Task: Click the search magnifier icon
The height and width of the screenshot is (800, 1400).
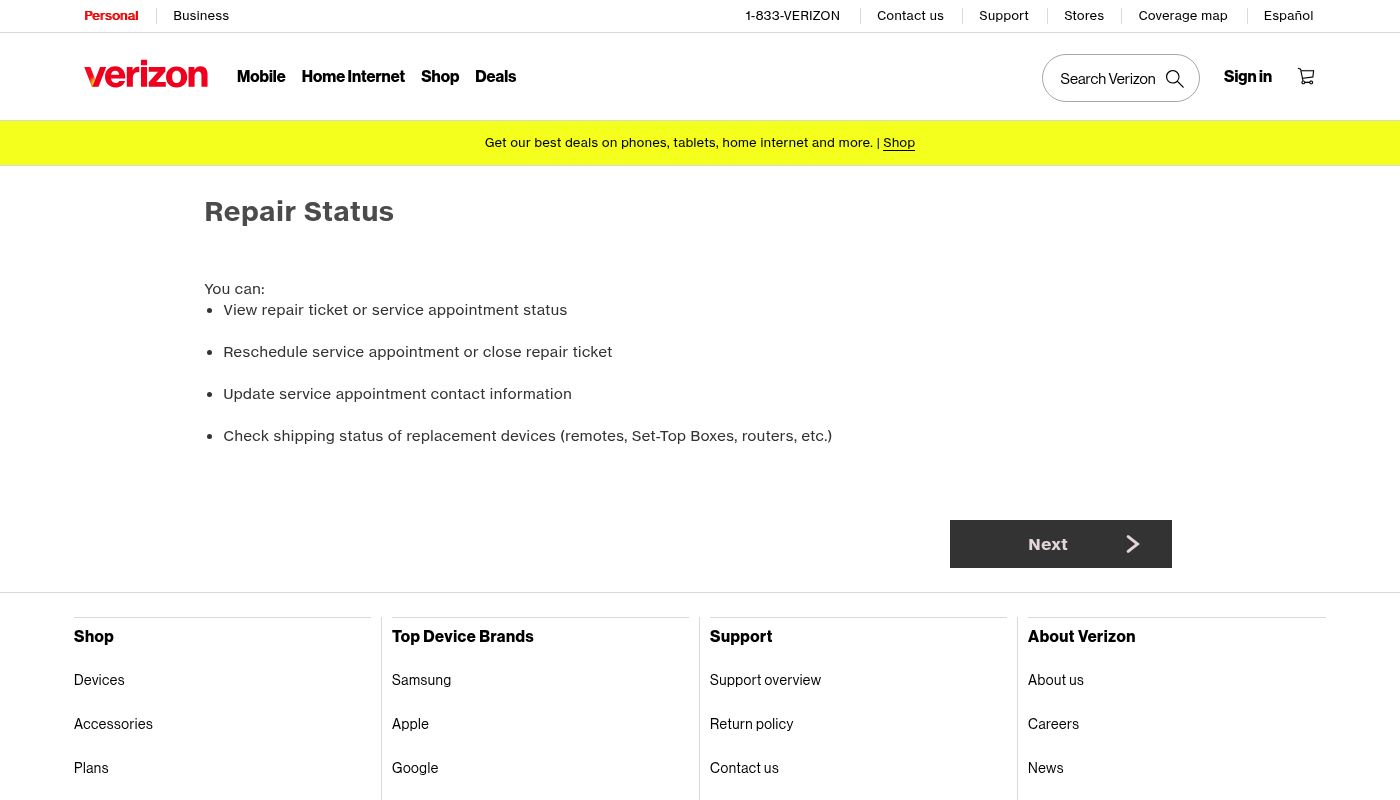Action: pyautogui.click(x=1175, y=79)
